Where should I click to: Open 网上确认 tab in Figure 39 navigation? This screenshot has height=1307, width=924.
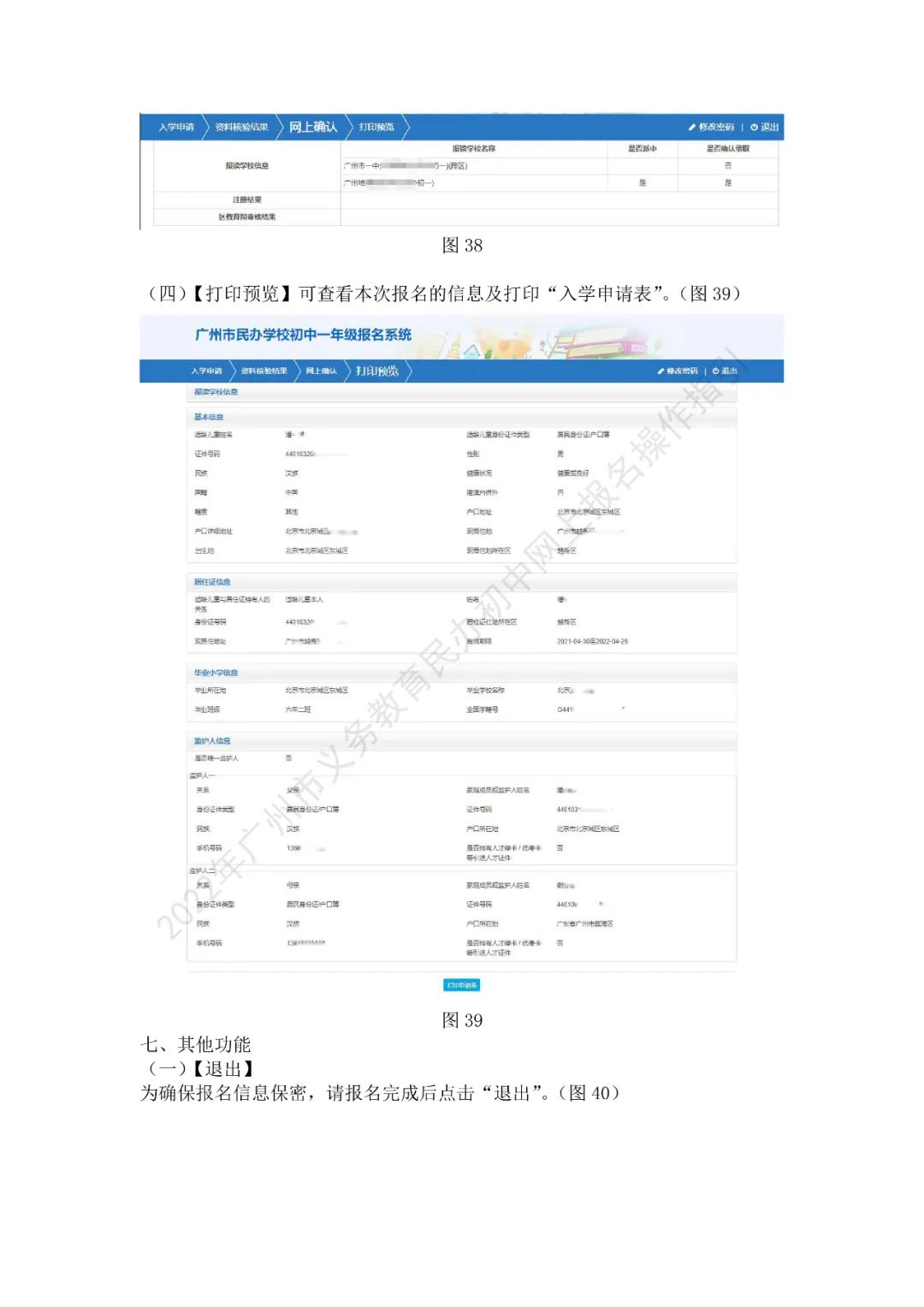(x=321, y=371)
